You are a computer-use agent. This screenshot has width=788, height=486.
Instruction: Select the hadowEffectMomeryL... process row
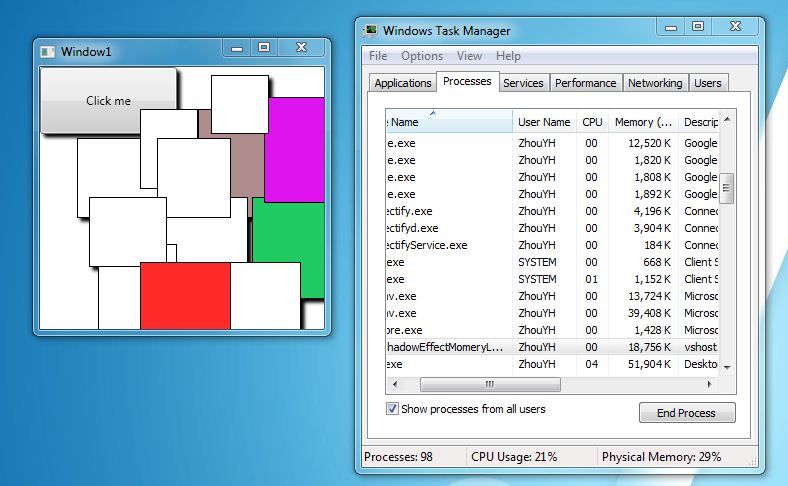pos(552,347)
